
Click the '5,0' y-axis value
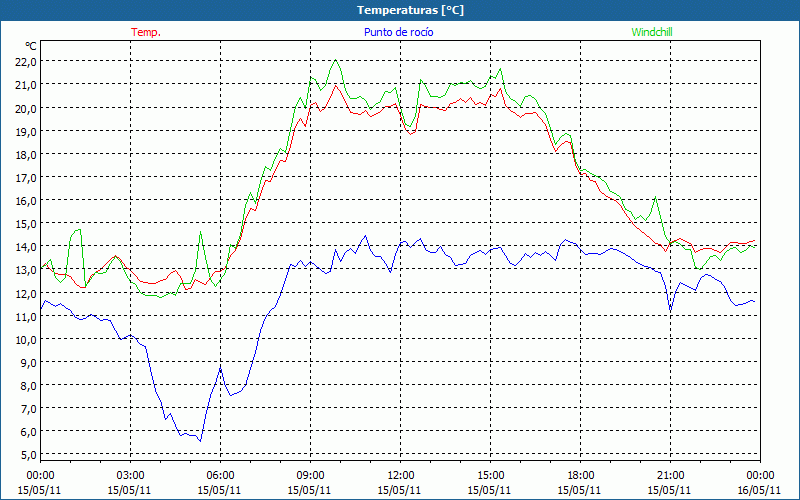[x=30, y=455]
